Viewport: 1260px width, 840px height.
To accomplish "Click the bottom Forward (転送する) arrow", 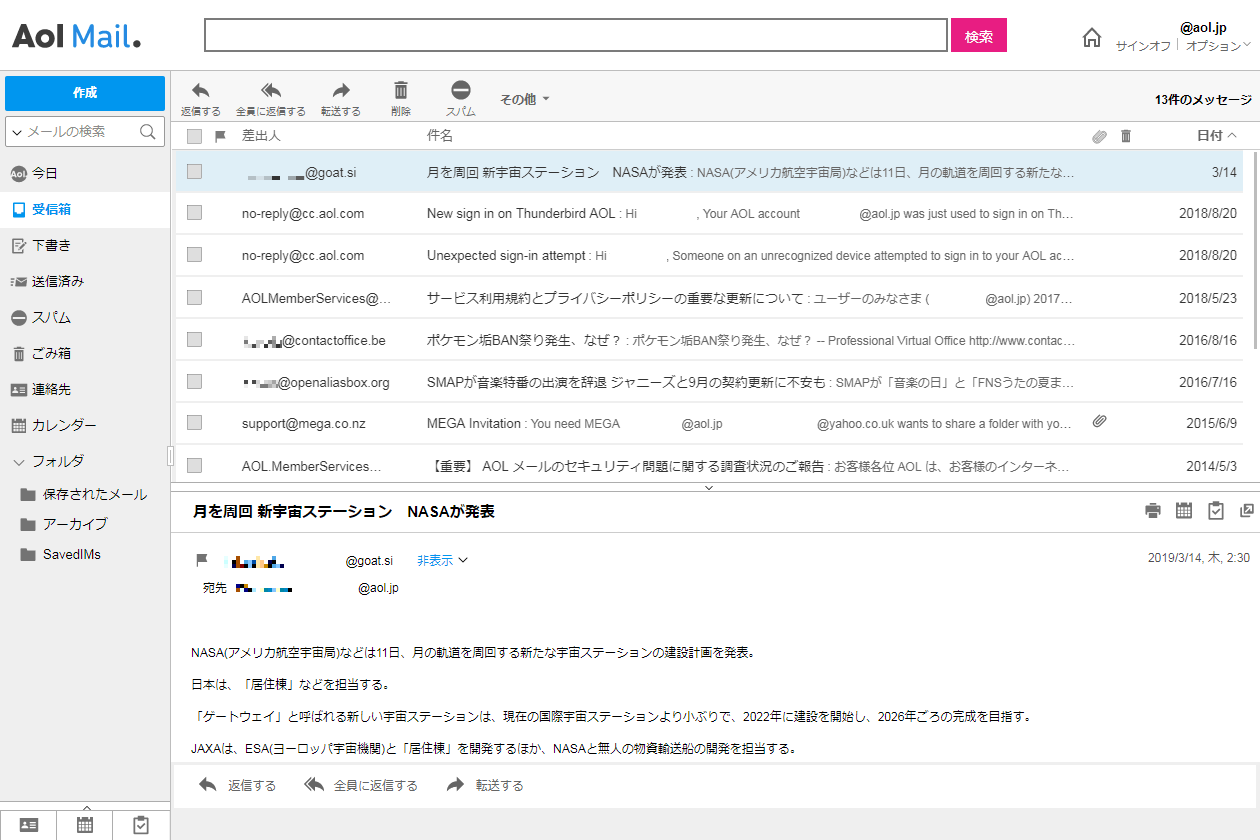I will [x=456, y=785].
